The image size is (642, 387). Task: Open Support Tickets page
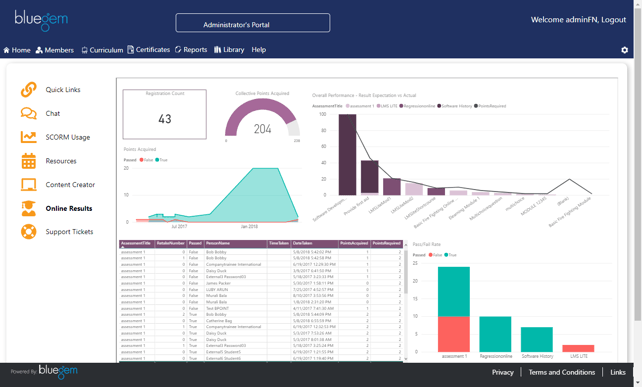coord(69,232)
